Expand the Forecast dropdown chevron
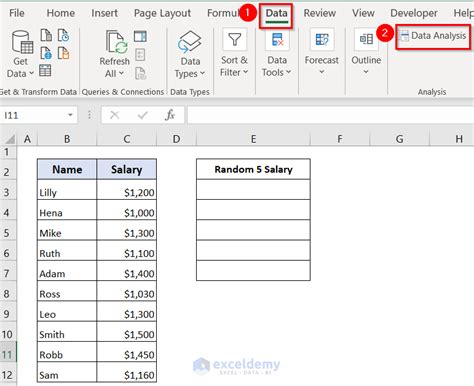The width and height of the screenshot is (474, 386). pyautogui.click(x=322, y=72)
